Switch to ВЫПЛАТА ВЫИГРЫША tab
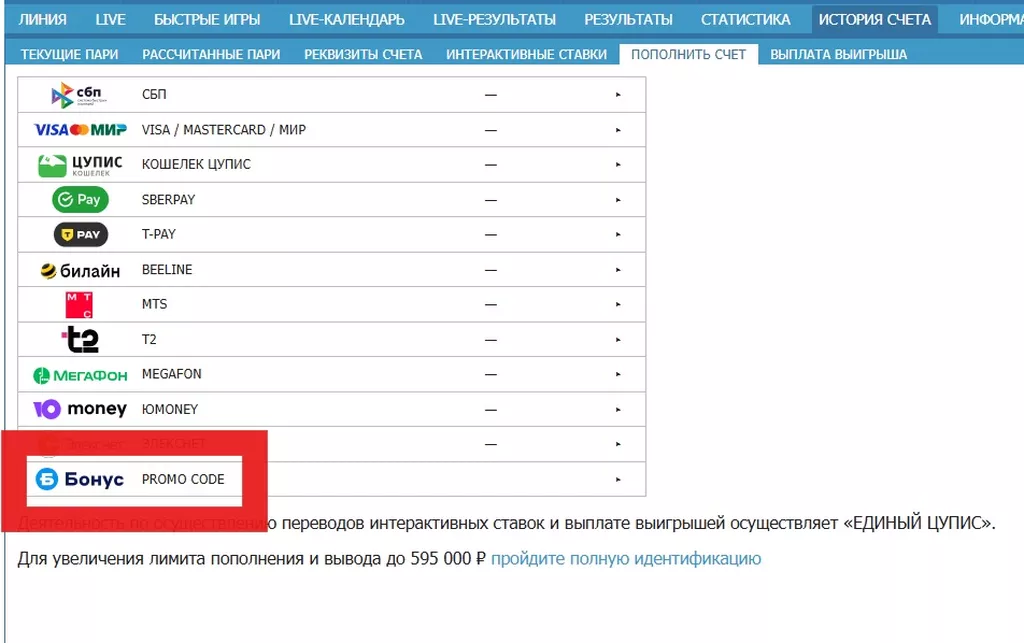This screenshot has height=643, width=1024. click(839, 54)
